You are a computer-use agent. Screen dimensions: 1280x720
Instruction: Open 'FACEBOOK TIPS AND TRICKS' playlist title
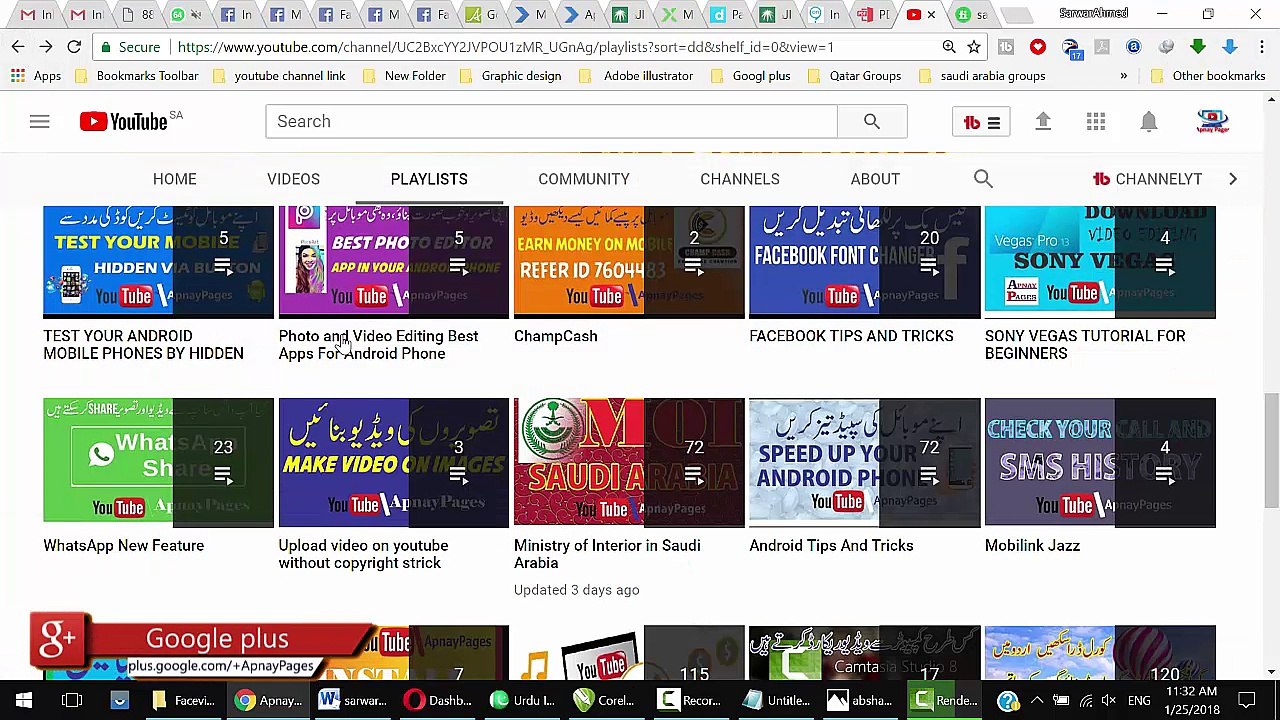(x=851, y=336)
